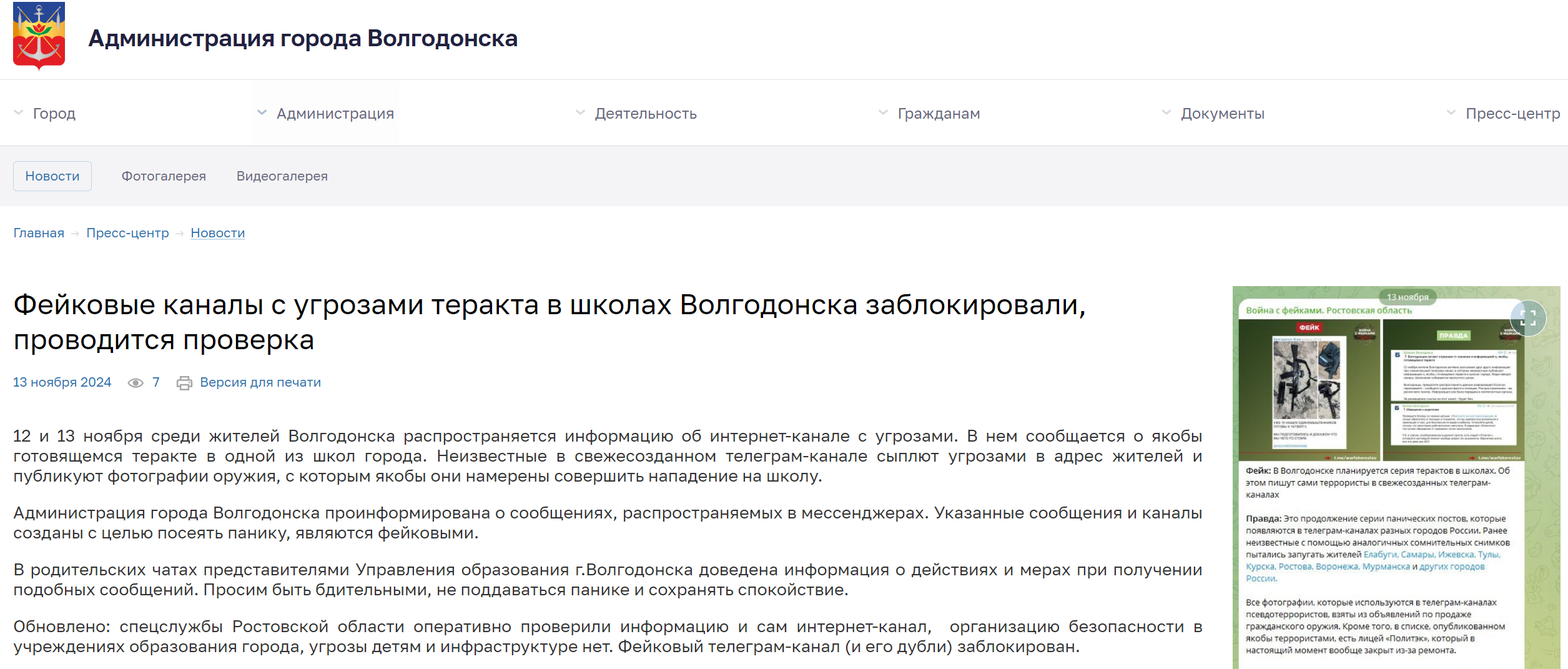
Task: Click the article headline about fake channels
Action: (550, 322)
